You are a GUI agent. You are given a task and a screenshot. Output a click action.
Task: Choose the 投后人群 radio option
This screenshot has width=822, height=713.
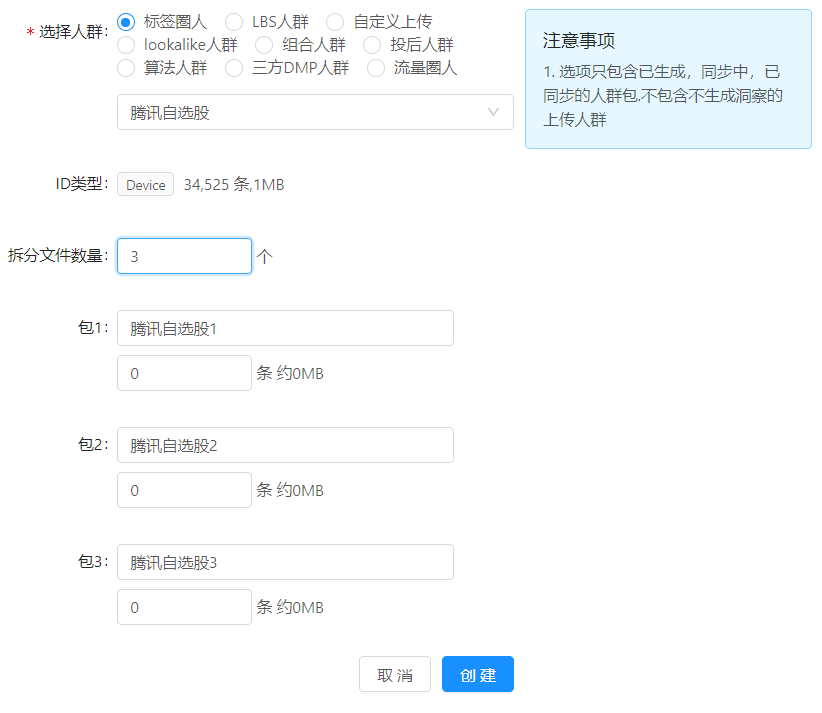click(x=372, y=45)
